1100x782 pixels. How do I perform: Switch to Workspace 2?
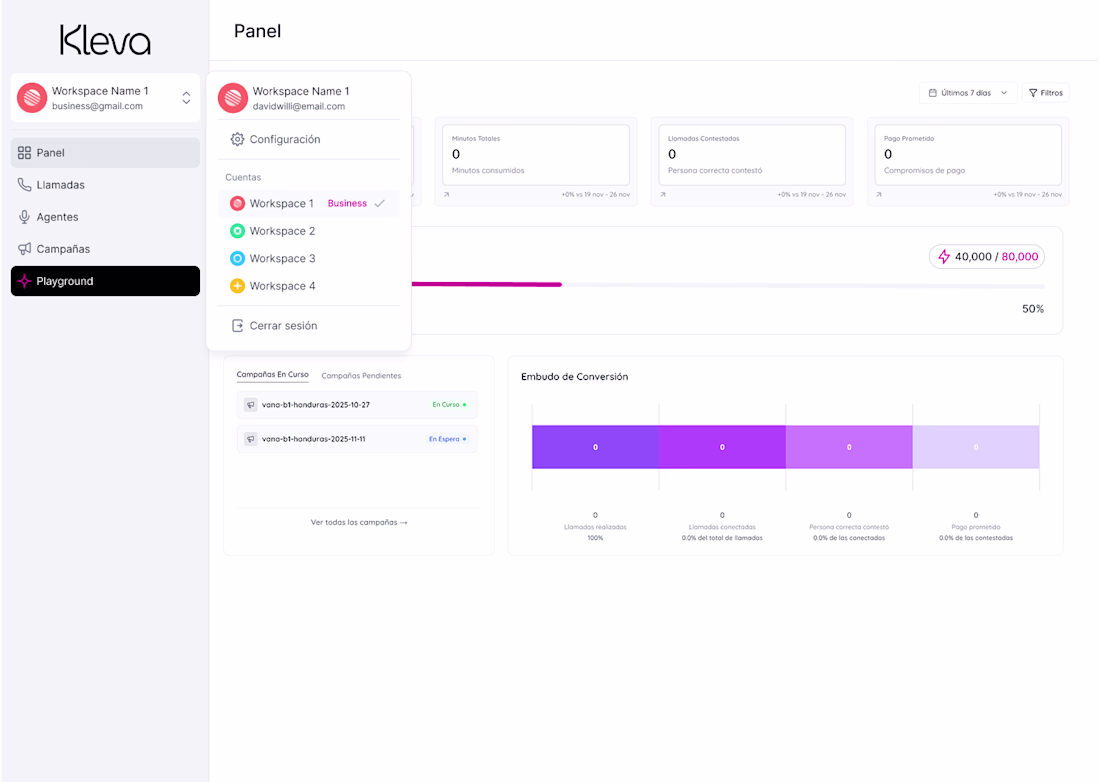[309, 231]
